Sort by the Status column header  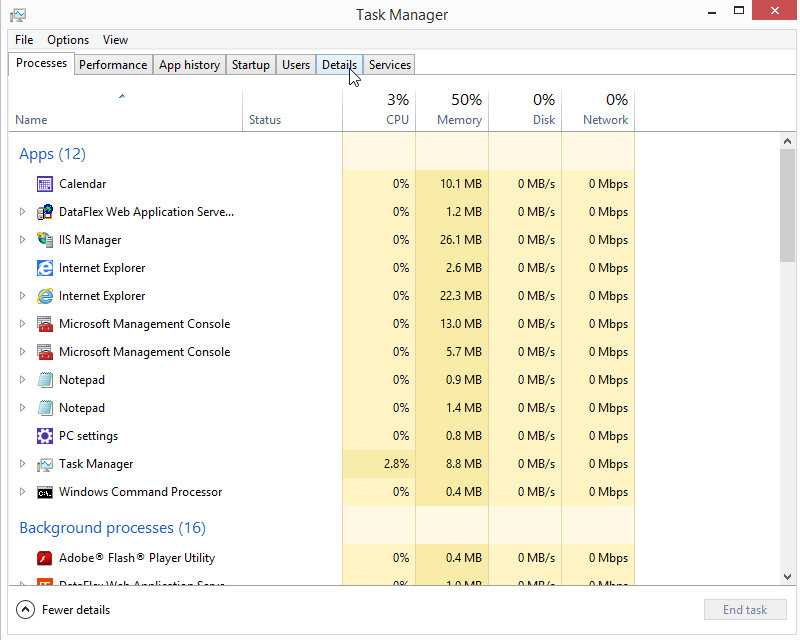292,111
